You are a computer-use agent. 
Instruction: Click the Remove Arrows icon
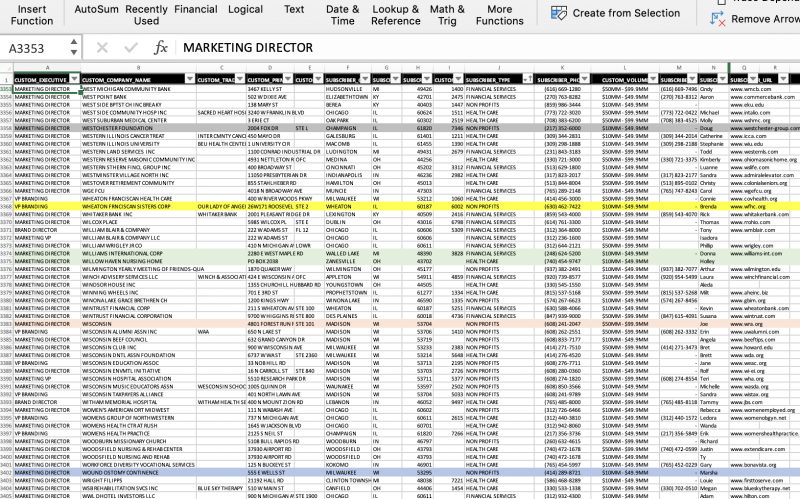718,19
